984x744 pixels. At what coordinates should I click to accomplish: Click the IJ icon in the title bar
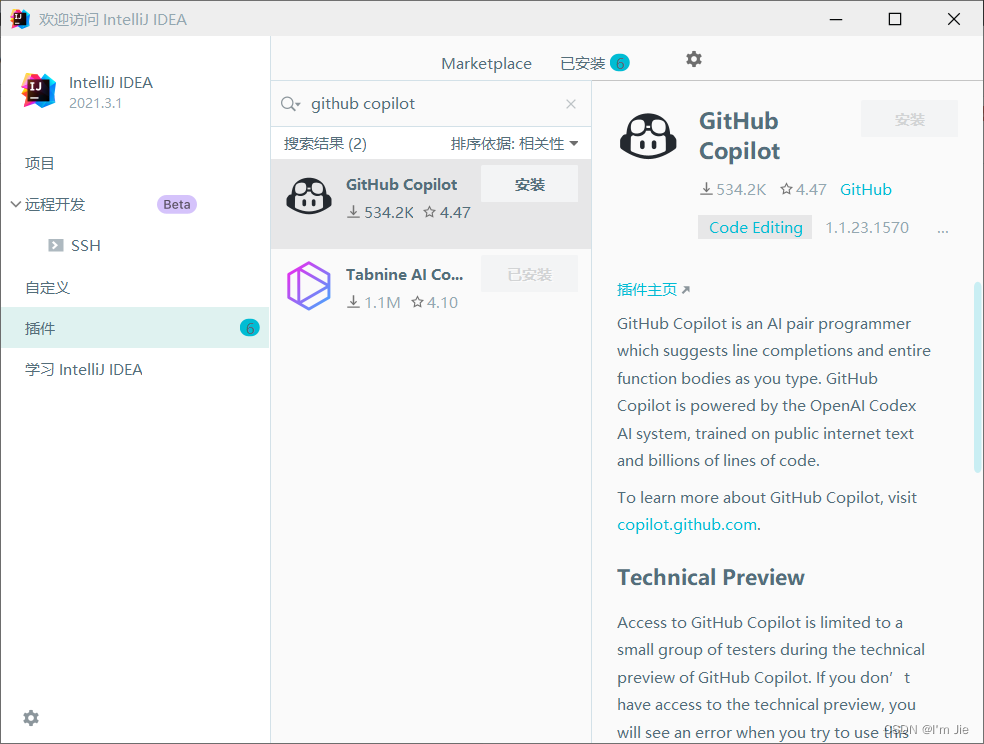[19, 18]
